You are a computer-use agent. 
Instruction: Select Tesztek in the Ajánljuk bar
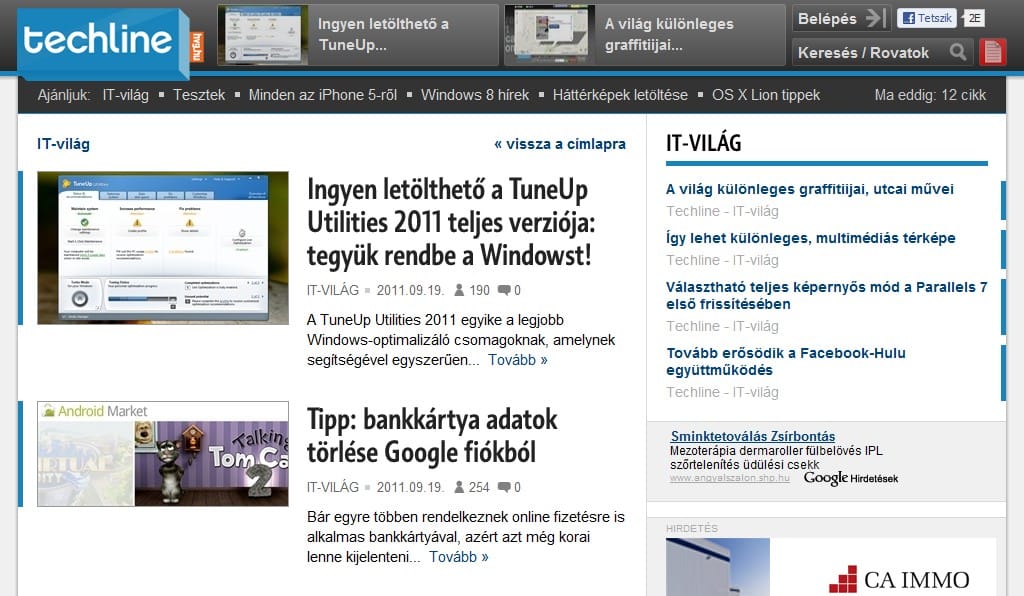pyautogui.click(x=199, y=95)
